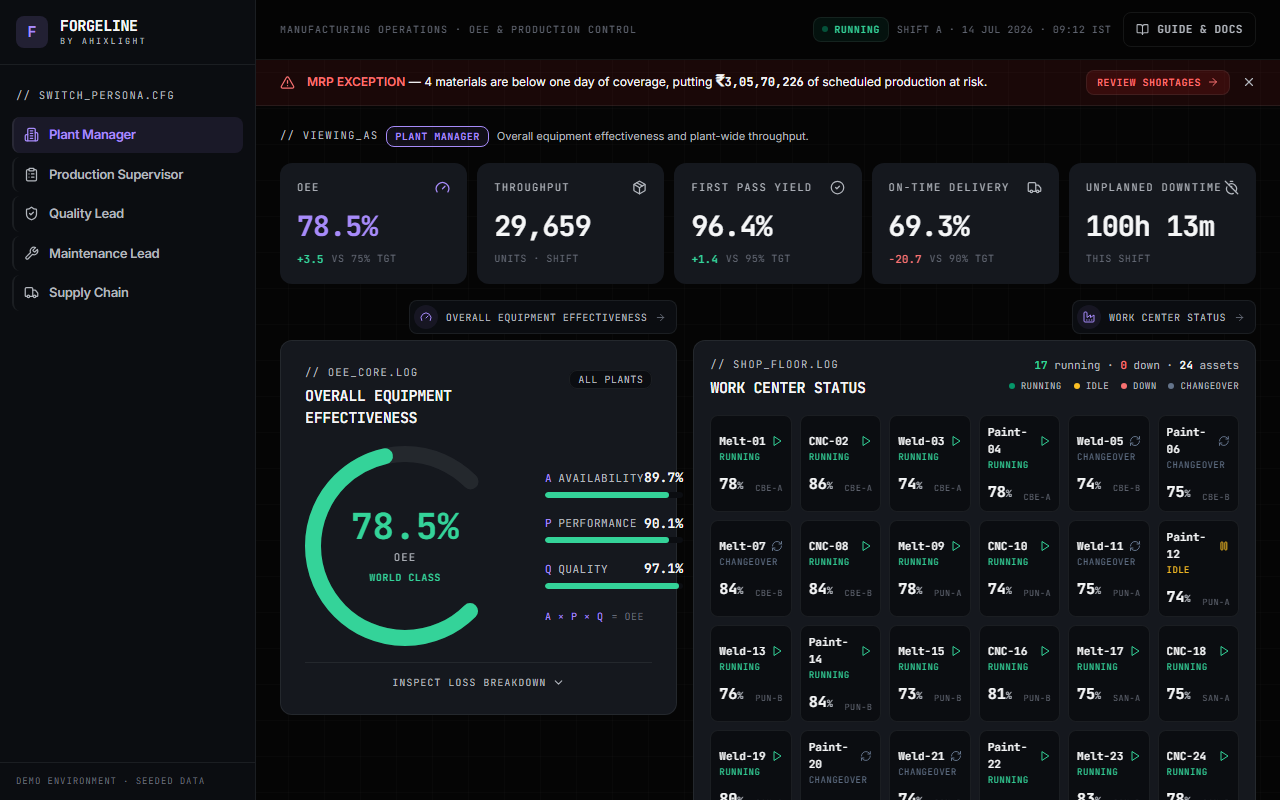
Task: Click the changeover icon on Weld-11
Action: click(x=1135, y=546)
